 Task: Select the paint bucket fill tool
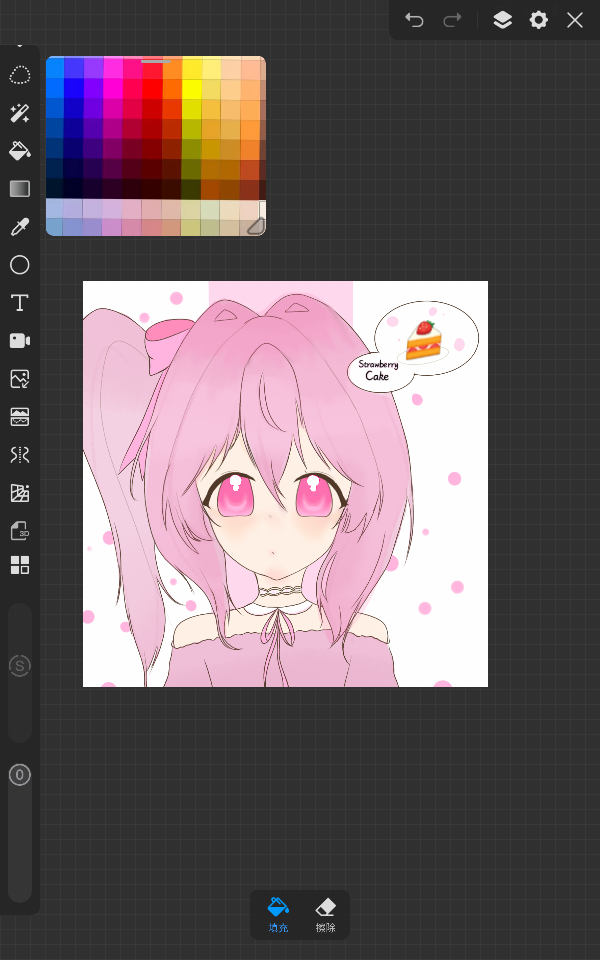20,151
